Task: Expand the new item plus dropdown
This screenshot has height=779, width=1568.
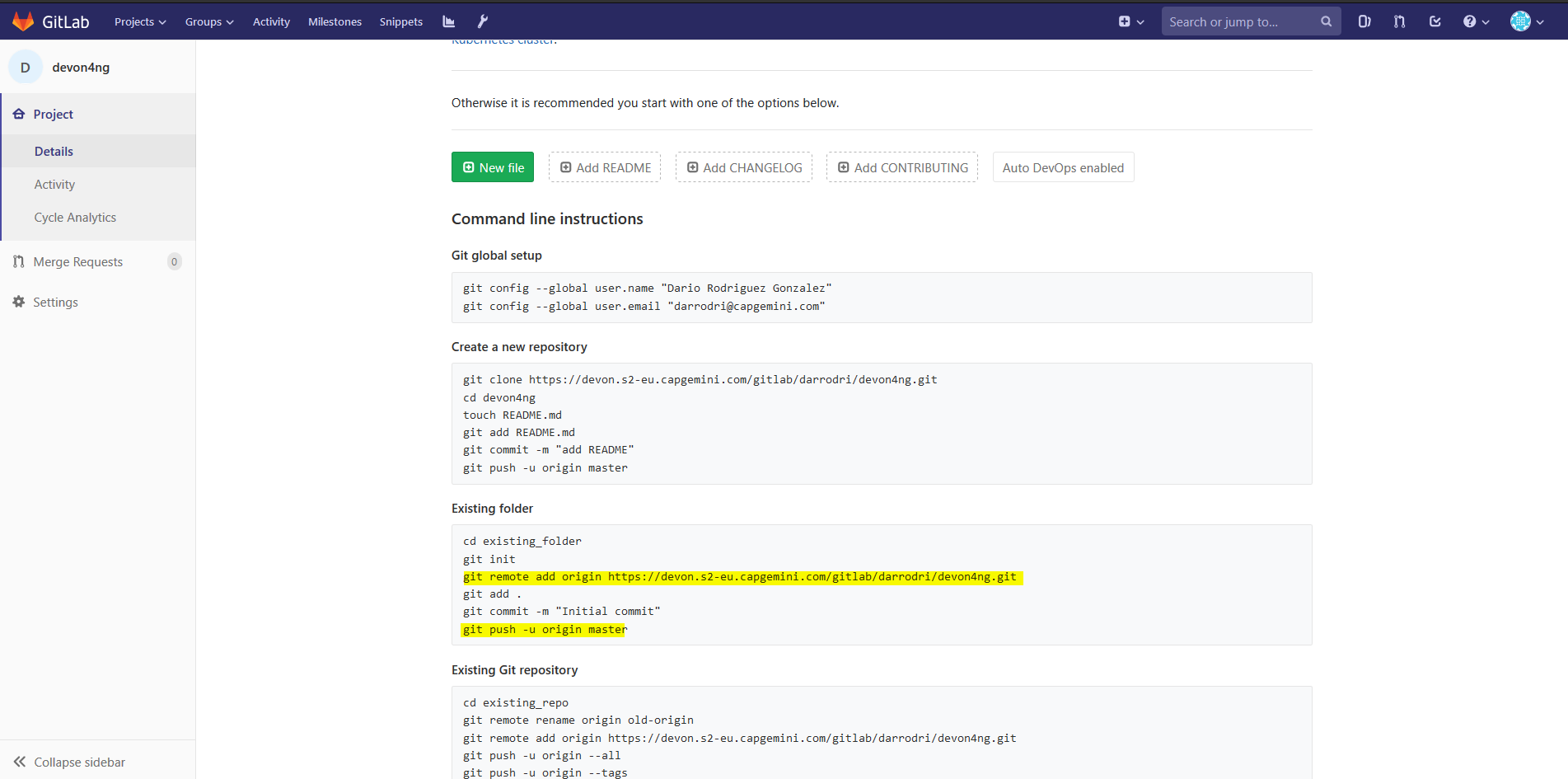Action: pos(1130,21)
